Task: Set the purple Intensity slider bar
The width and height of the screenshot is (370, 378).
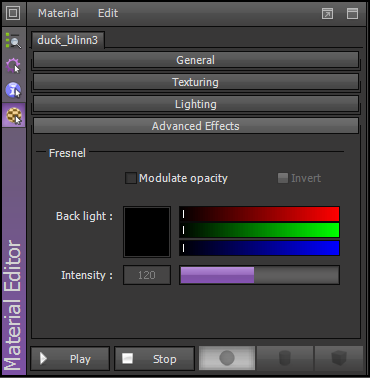Action: coord(259,275)
